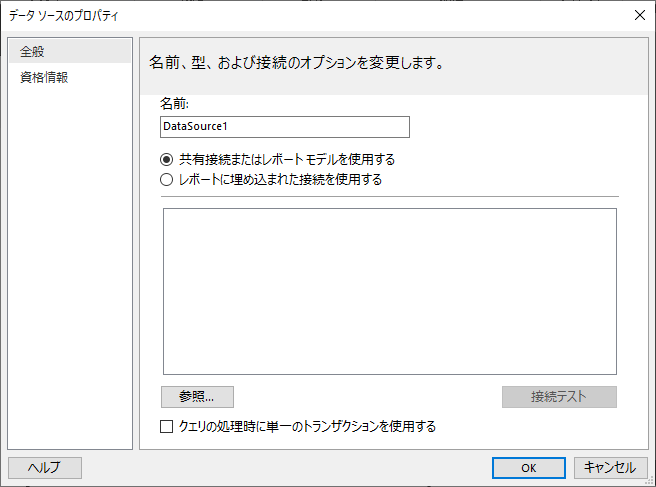656x487 pixels.
Task: Click the text label of the 共有接続 option
Action: pyautogui.click(x=287, y=159)
